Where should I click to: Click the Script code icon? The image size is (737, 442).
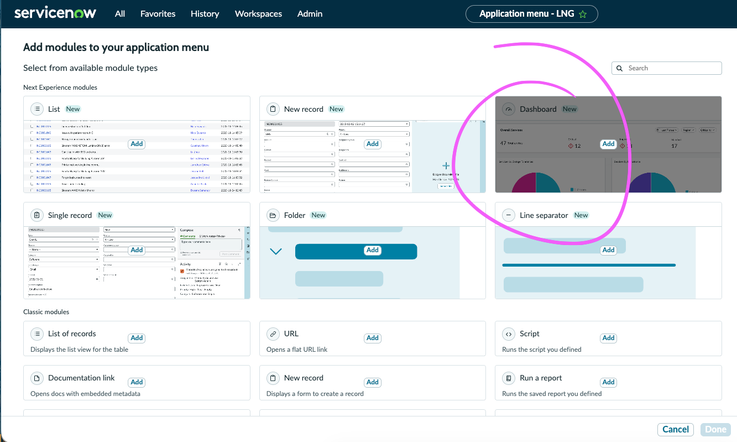click(509, 334)
